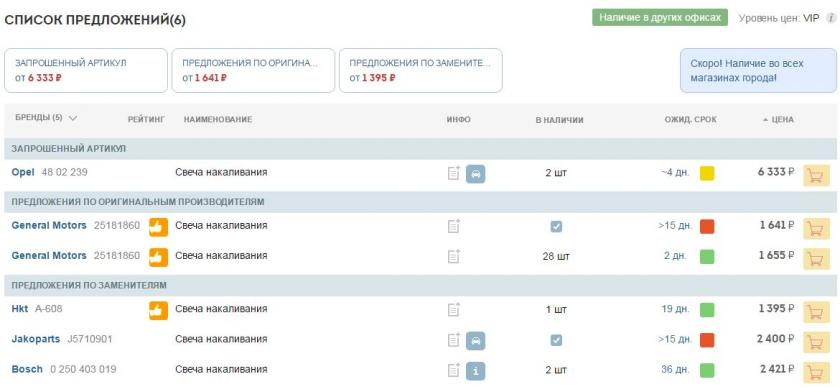
Task: Click Свеча накаливания name in Opel row
Action: point(221,173)
